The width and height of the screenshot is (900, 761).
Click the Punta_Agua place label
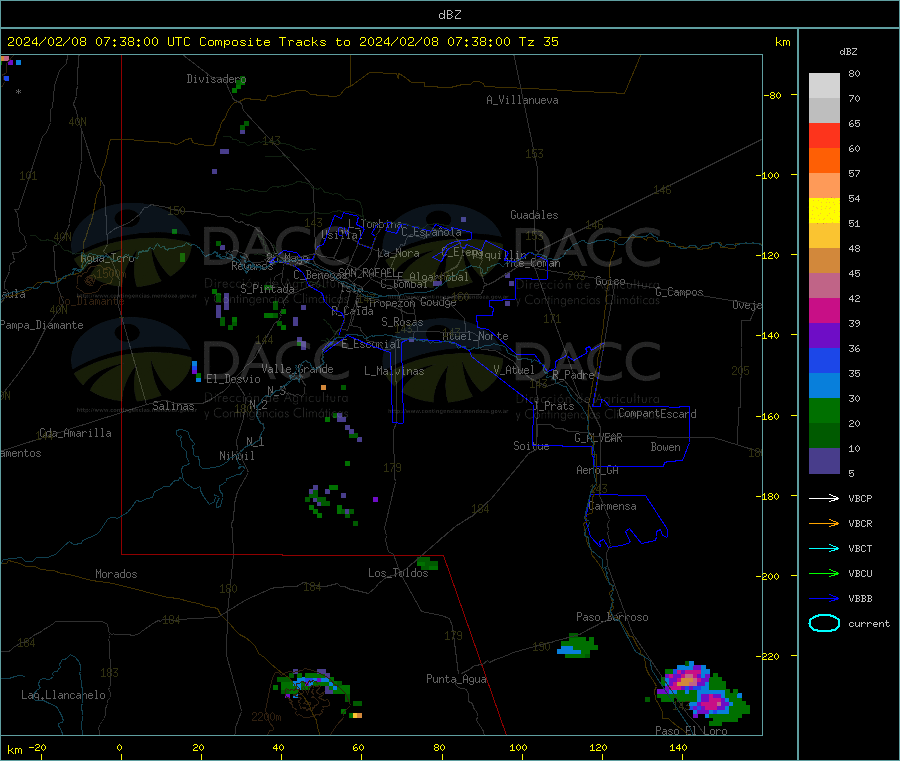click(x=456, y=679)
